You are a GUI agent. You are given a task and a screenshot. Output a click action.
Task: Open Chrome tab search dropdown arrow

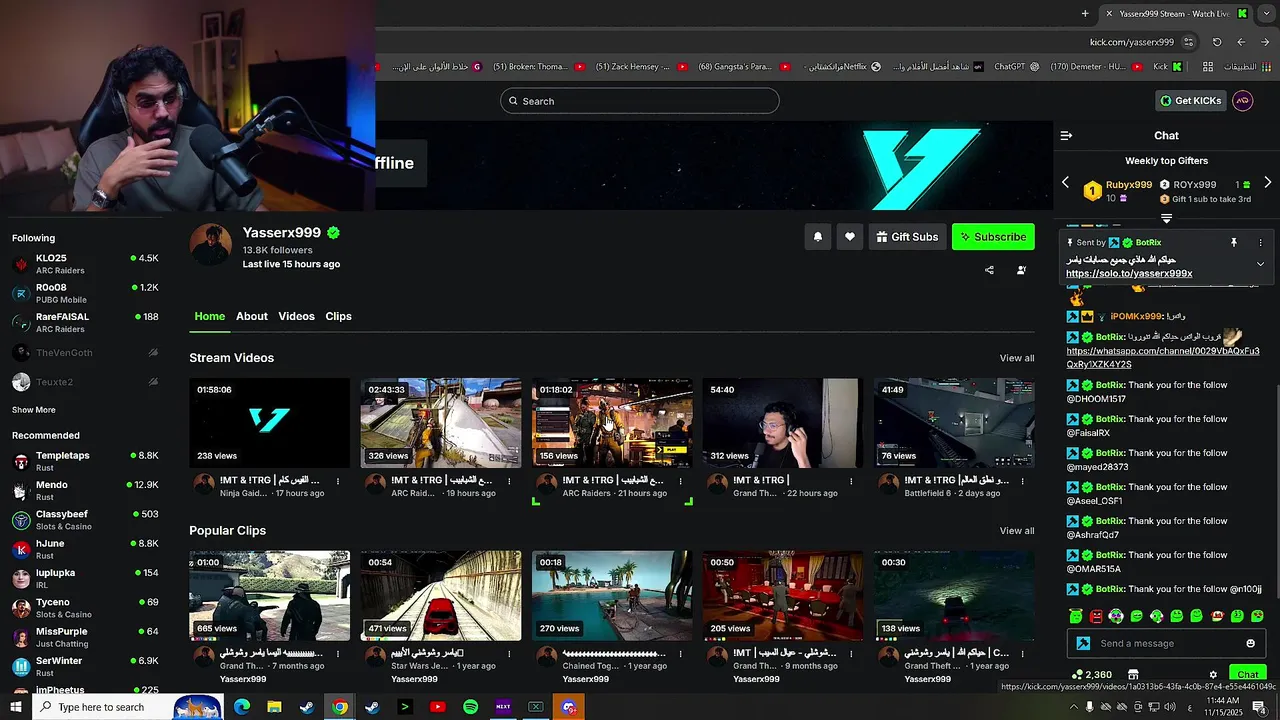1266,13
